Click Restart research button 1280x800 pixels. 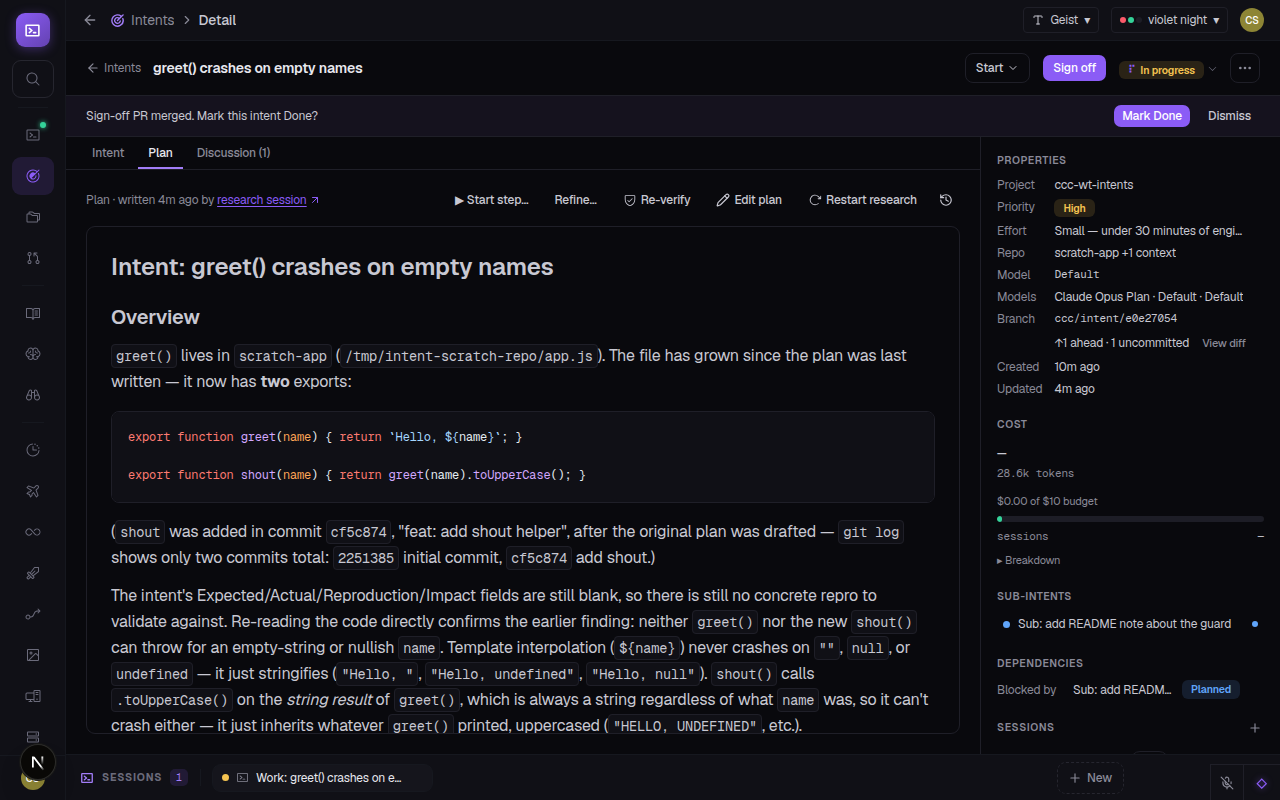862,200
